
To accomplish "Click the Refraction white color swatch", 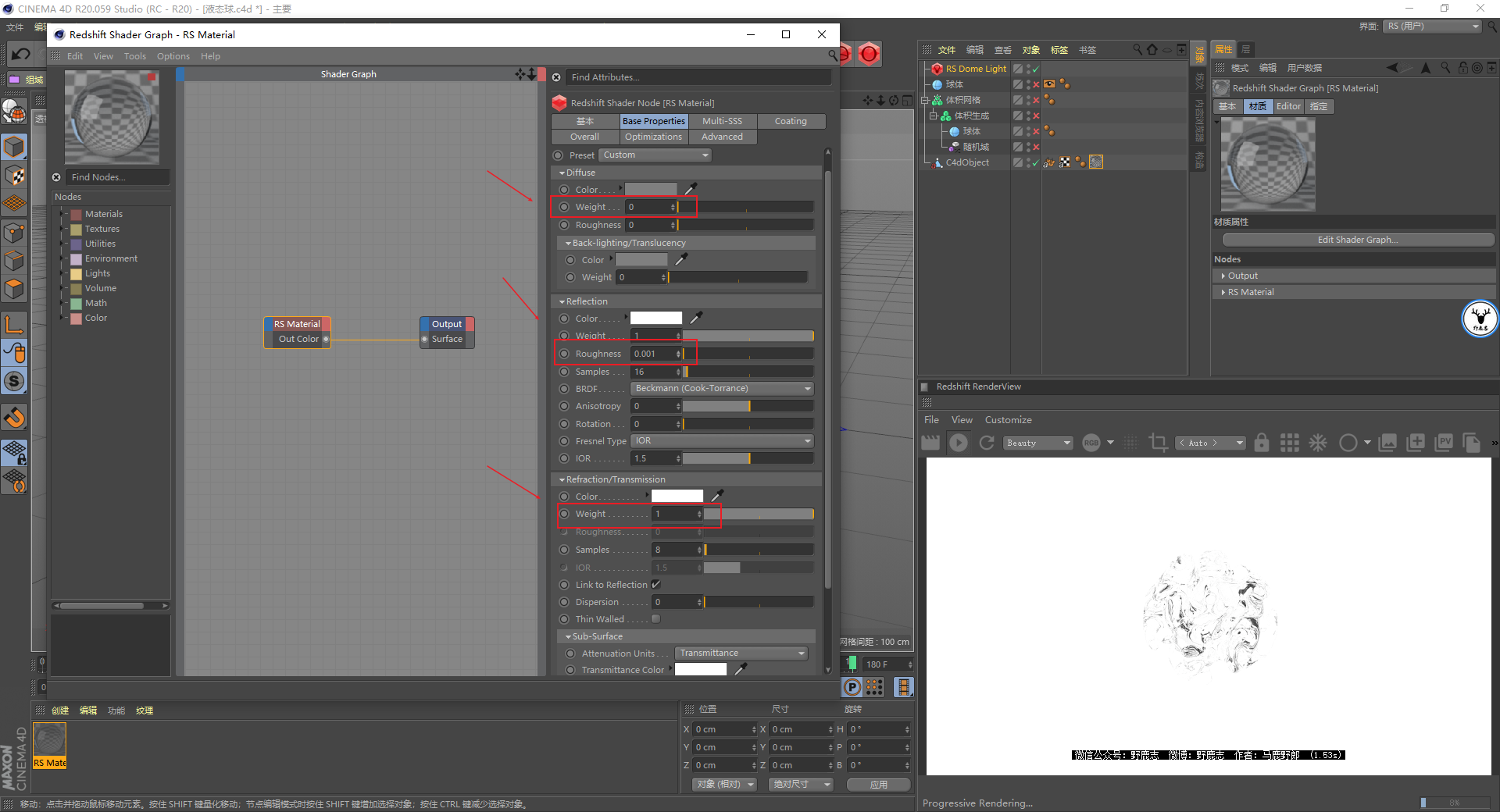I will pyautogui.click(x=677, y=496).
